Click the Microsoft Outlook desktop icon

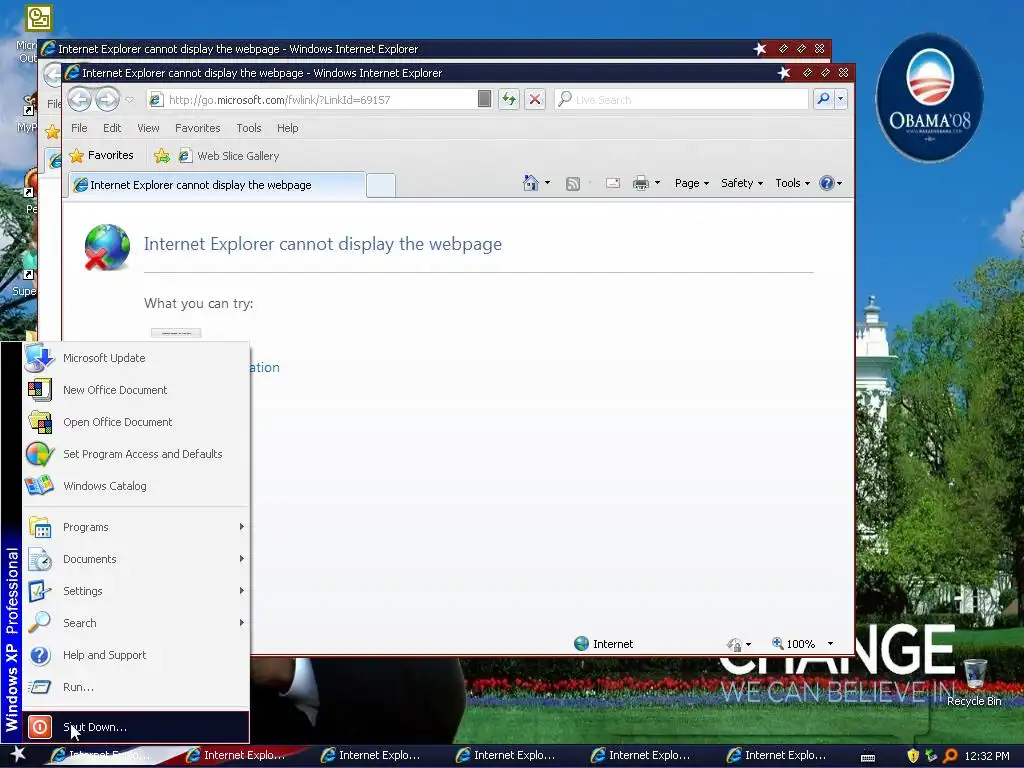coord(38,18)
